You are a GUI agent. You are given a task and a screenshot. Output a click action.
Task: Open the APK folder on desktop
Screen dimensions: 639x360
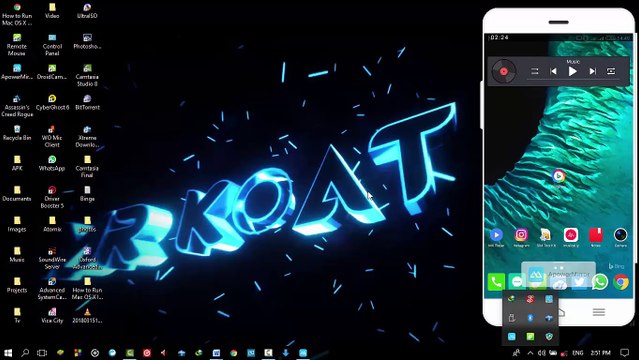[x=17, y=163]
